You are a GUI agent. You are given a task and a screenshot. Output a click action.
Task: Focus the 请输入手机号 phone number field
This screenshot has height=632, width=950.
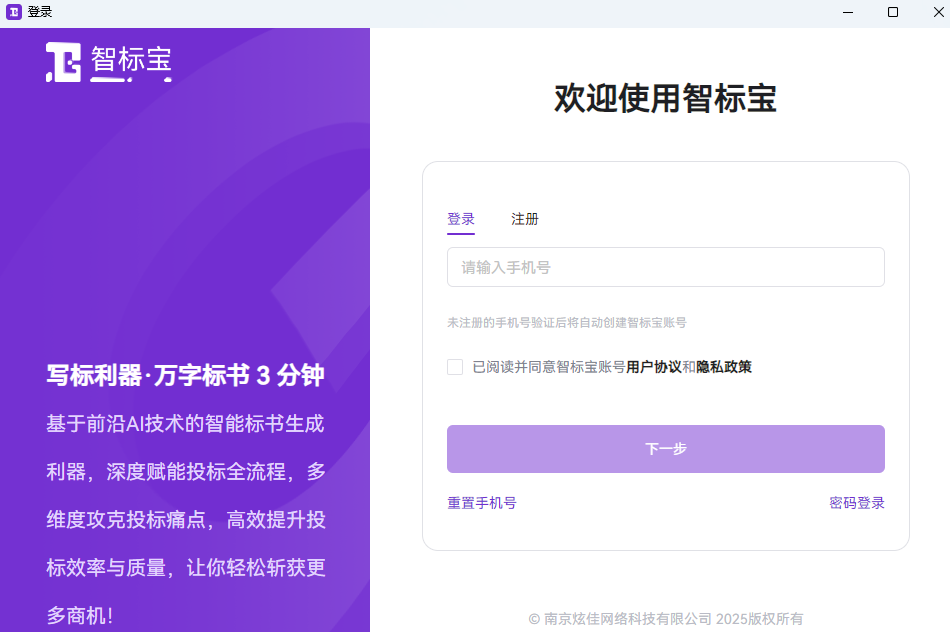tap(665, 267)
